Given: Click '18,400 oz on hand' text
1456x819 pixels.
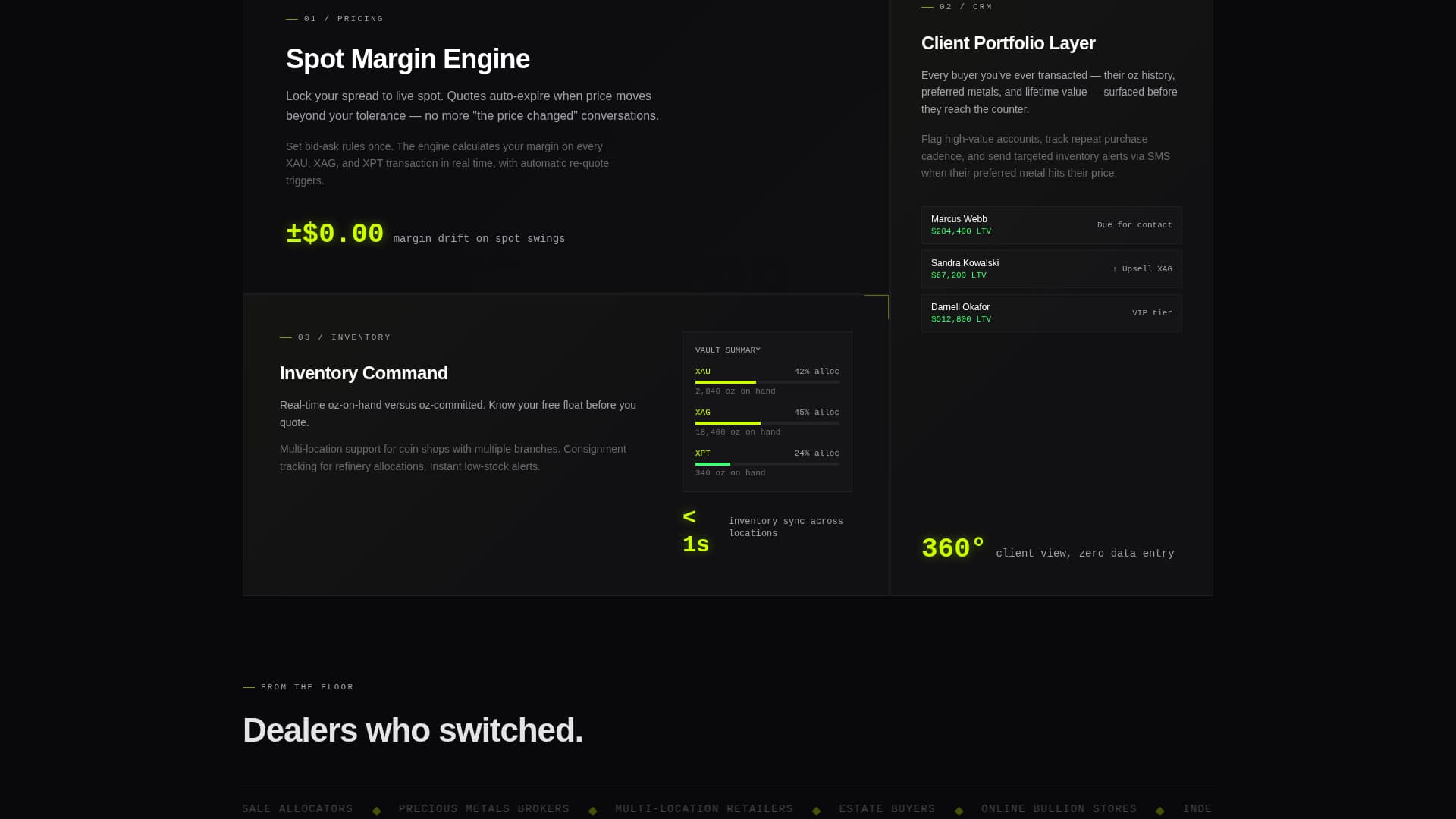Looking at the screenshot, I should tap(738, 432).
